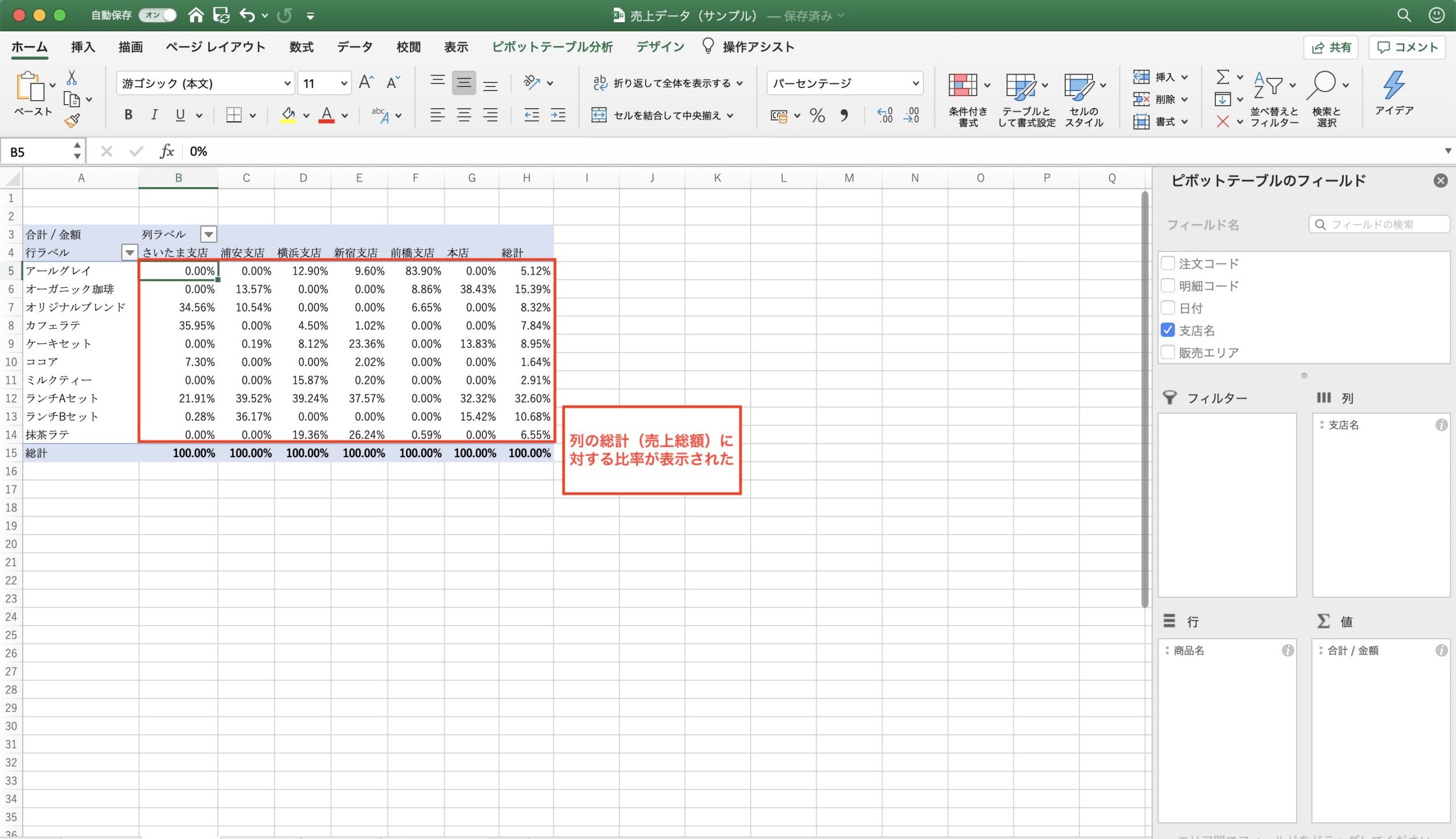
Task: Open Find and Select (検索と選択)
Action: (x=1326, y=99)
